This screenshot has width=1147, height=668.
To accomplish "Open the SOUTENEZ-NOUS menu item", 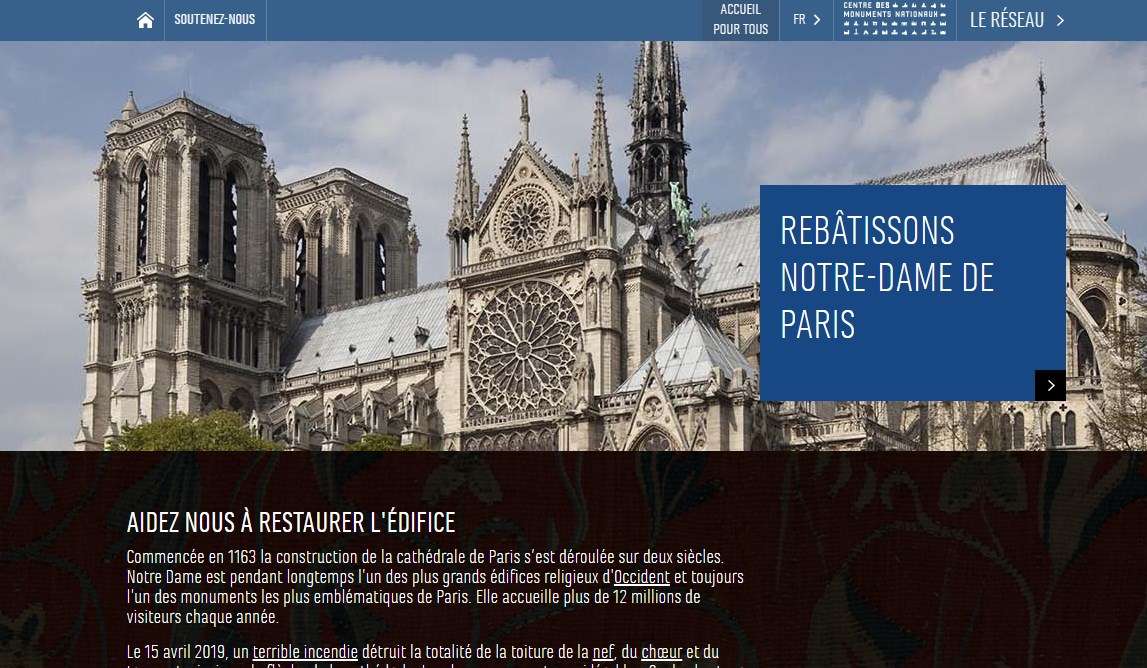I will (214, 20).
